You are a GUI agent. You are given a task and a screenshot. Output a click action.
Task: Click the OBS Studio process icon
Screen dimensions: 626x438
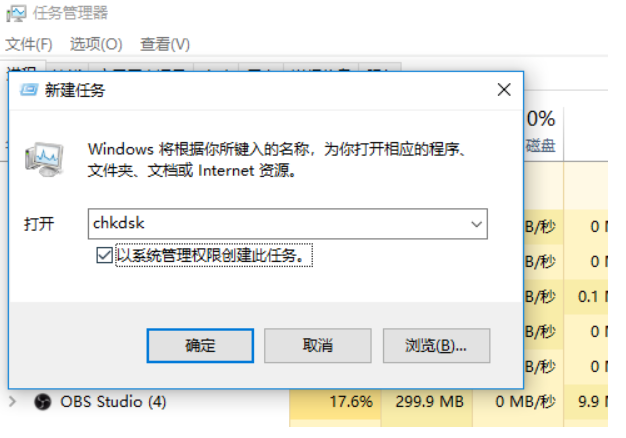tap(42, 402)
